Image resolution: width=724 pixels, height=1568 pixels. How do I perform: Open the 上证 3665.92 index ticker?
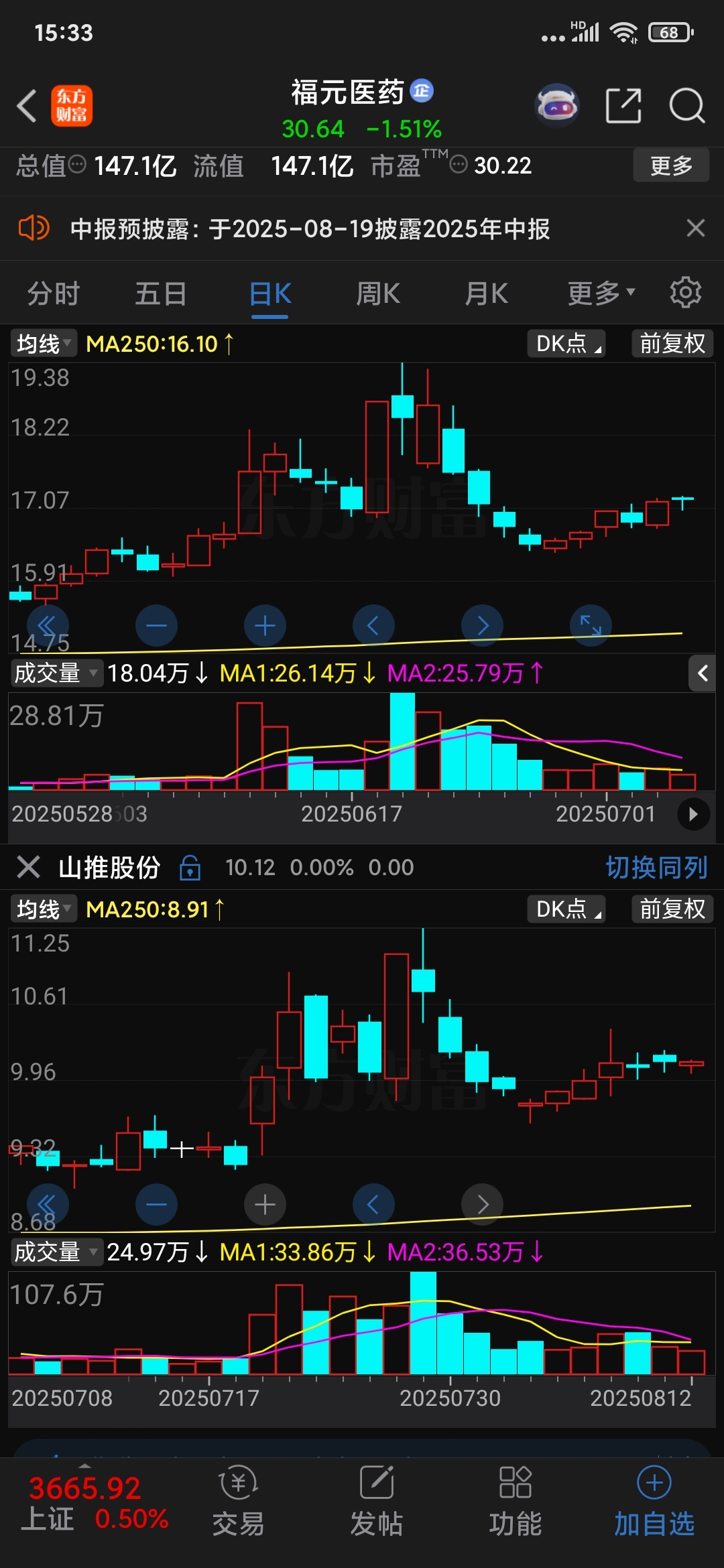(94, 1502)
